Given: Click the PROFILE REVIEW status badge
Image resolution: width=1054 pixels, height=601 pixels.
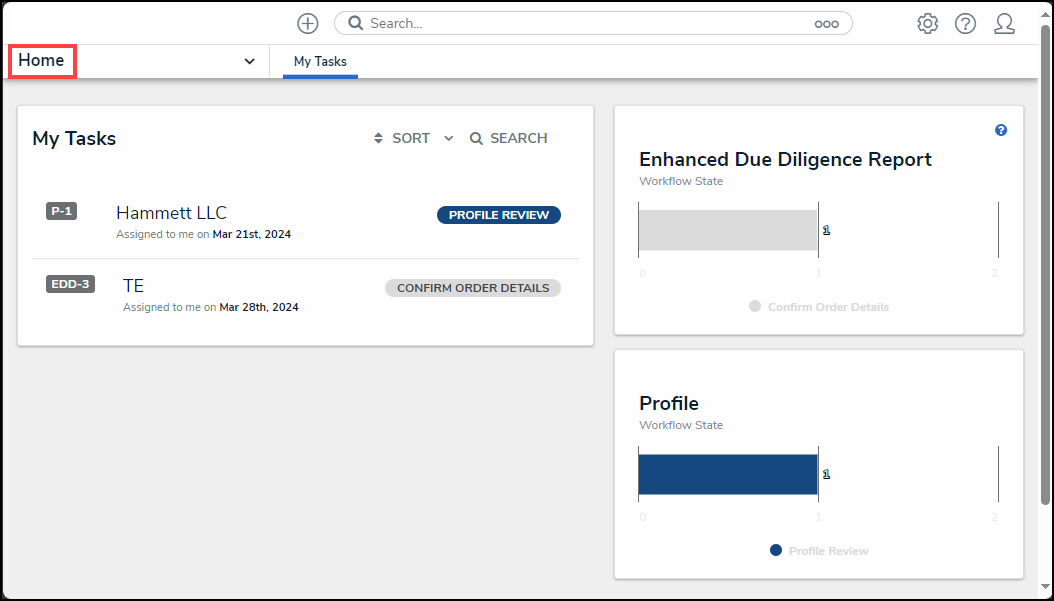Looking at the screenshot, I should [x=499, y=215].
